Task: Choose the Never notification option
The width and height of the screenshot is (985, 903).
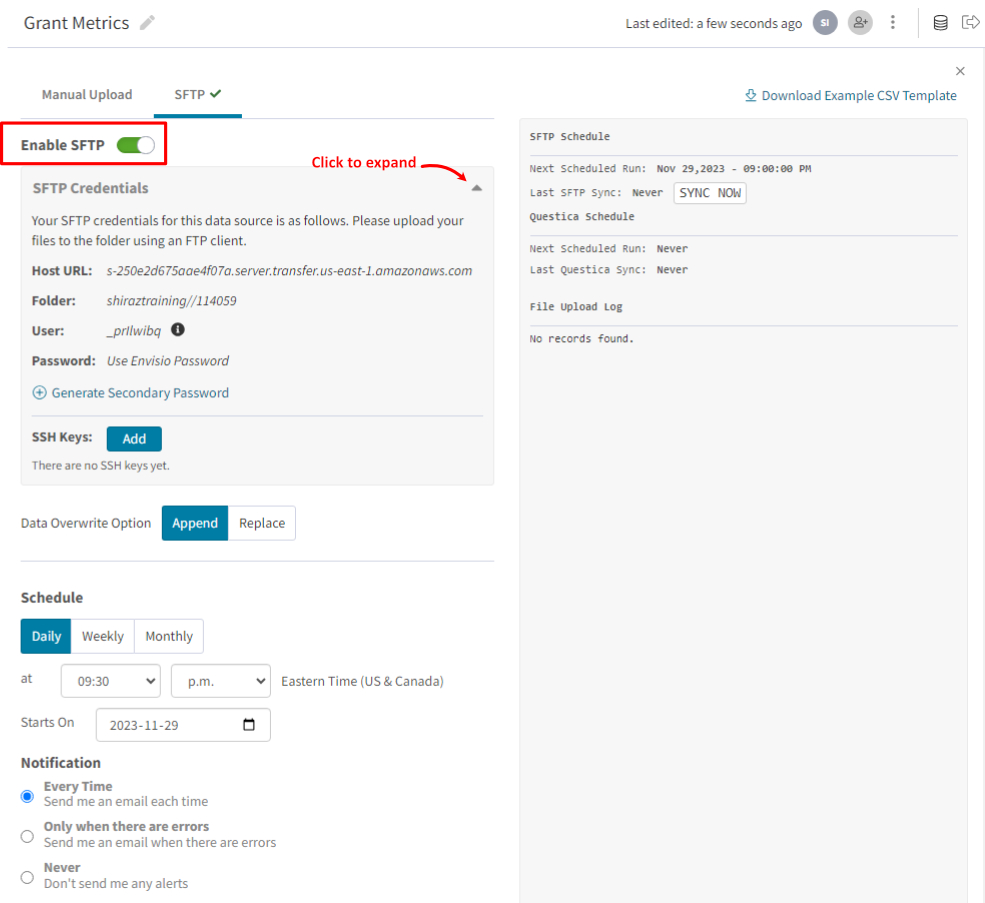Action: (27, 877)
